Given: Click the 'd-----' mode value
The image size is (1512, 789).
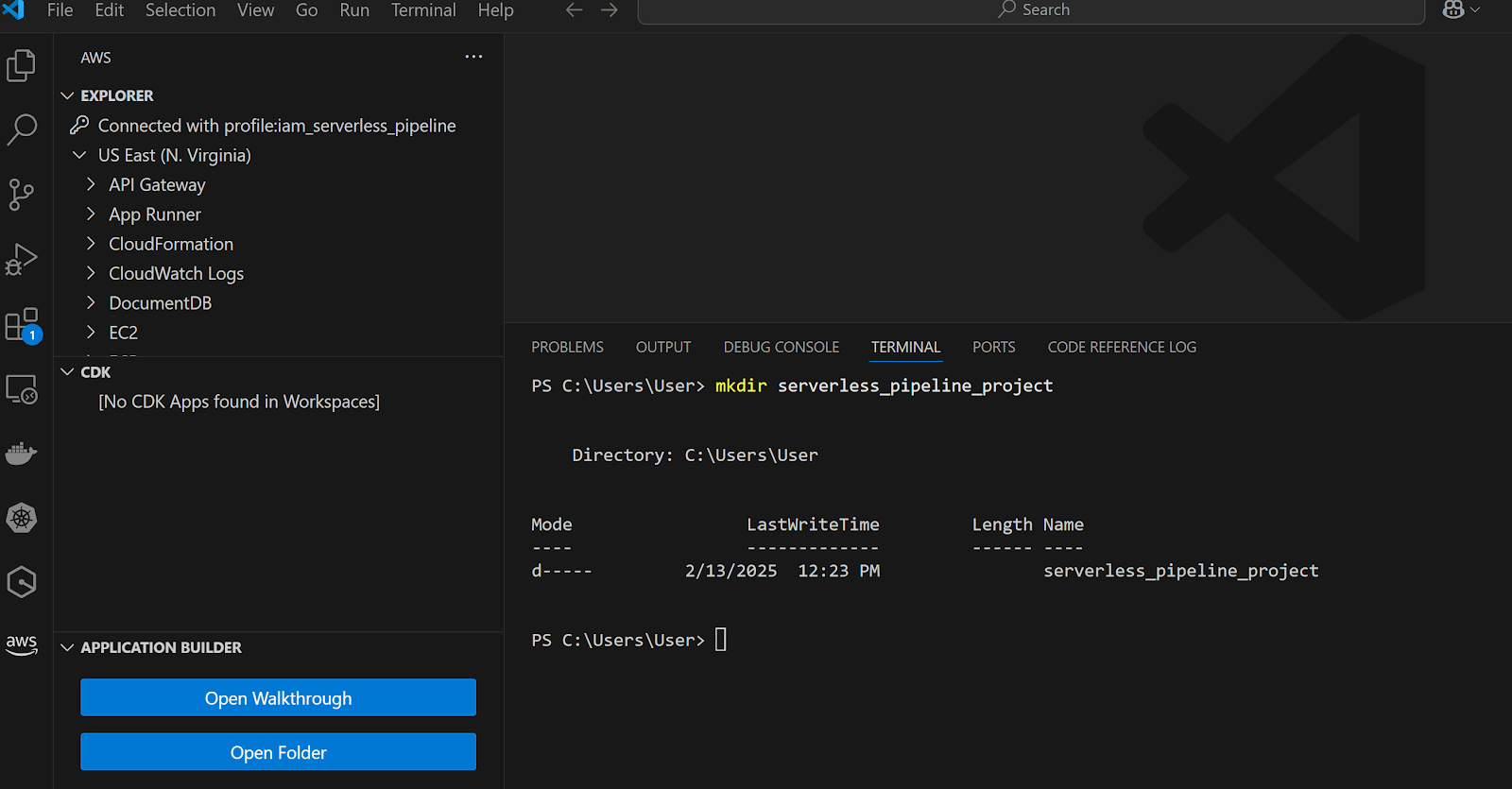Looking at the screenshot, I should coord(561,571).
